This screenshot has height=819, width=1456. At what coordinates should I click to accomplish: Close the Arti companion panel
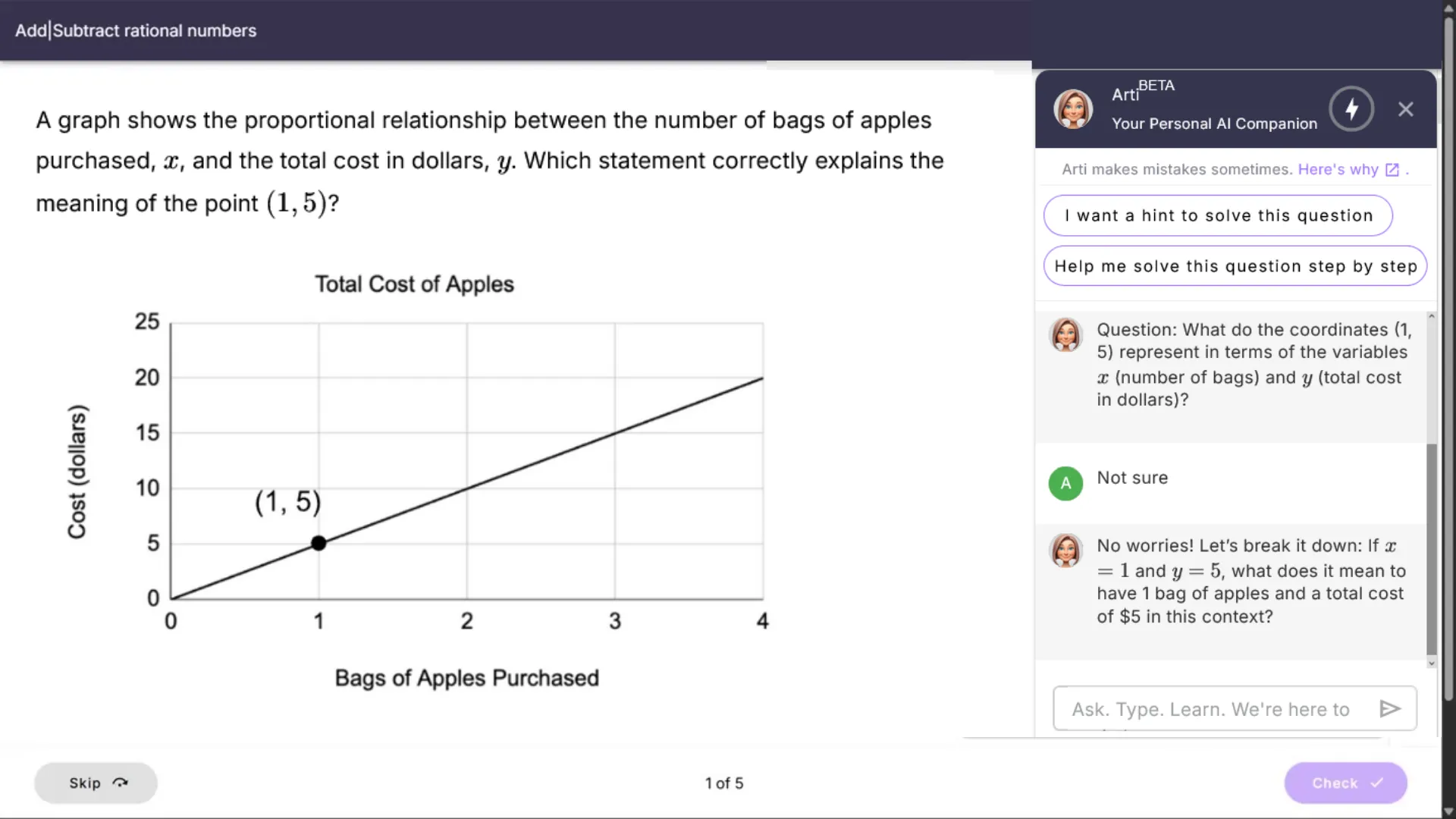[x=1406, y=109]
